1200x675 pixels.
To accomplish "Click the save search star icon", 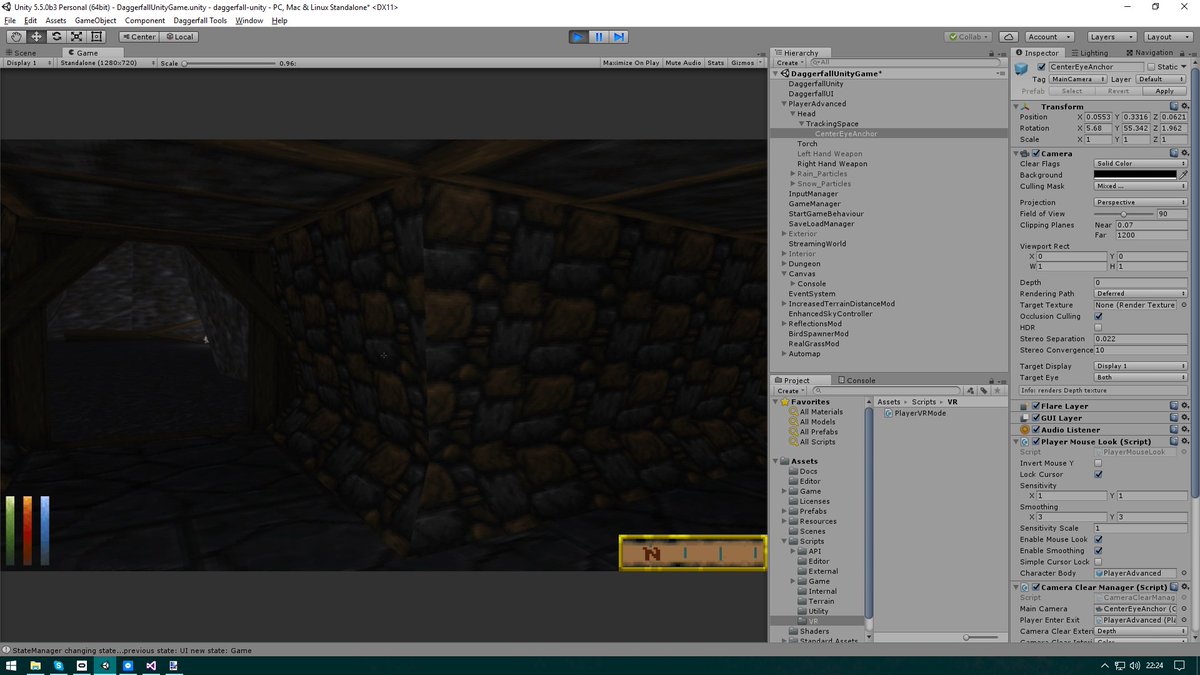I will (x=997, y=391).
